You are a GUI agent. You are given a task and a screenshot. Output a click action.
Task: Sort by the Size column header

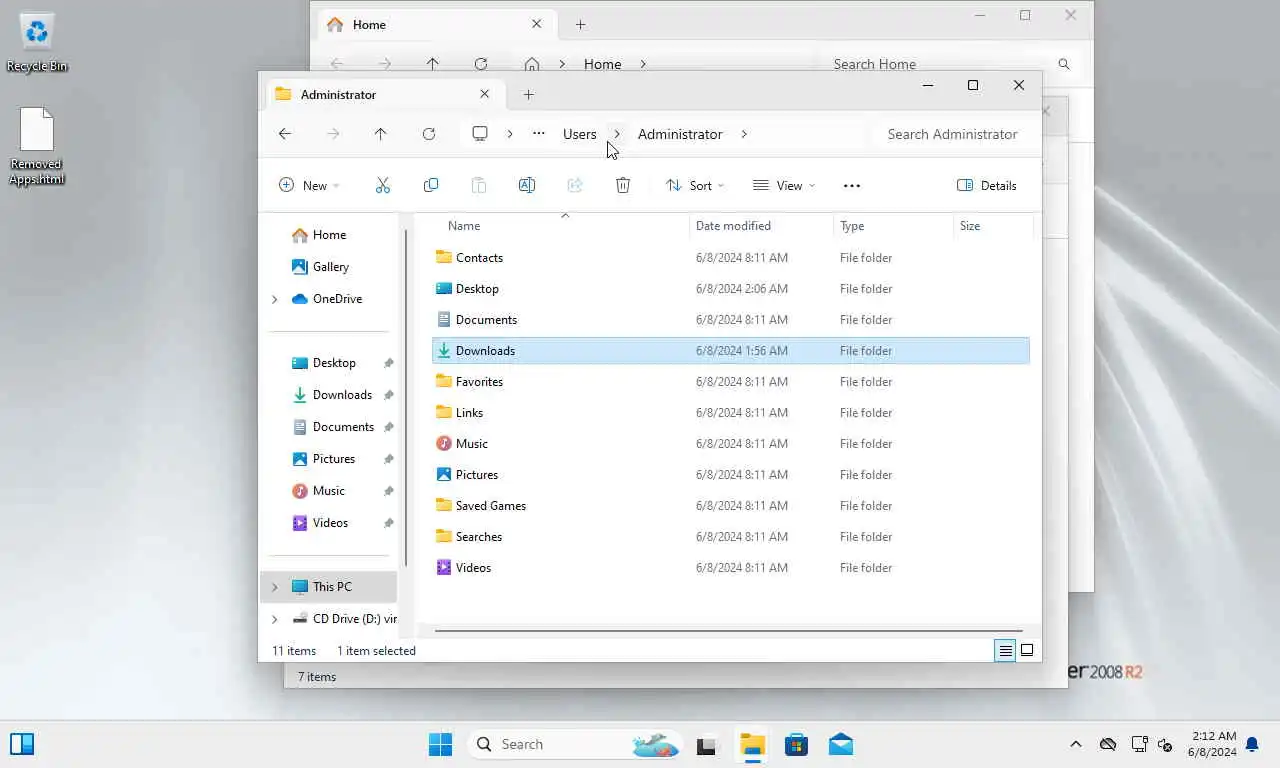[993, 226]
